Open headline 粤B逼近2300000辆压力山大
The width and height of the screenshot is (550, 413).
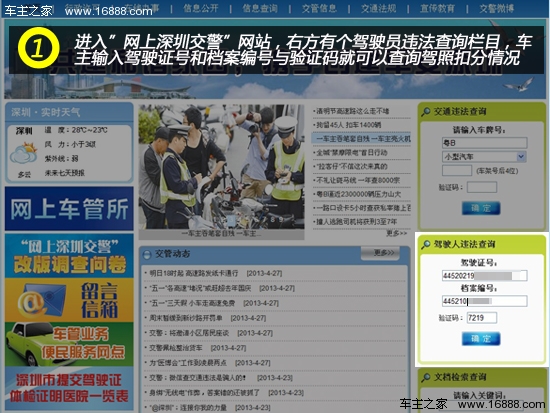[x=358, y=194]
